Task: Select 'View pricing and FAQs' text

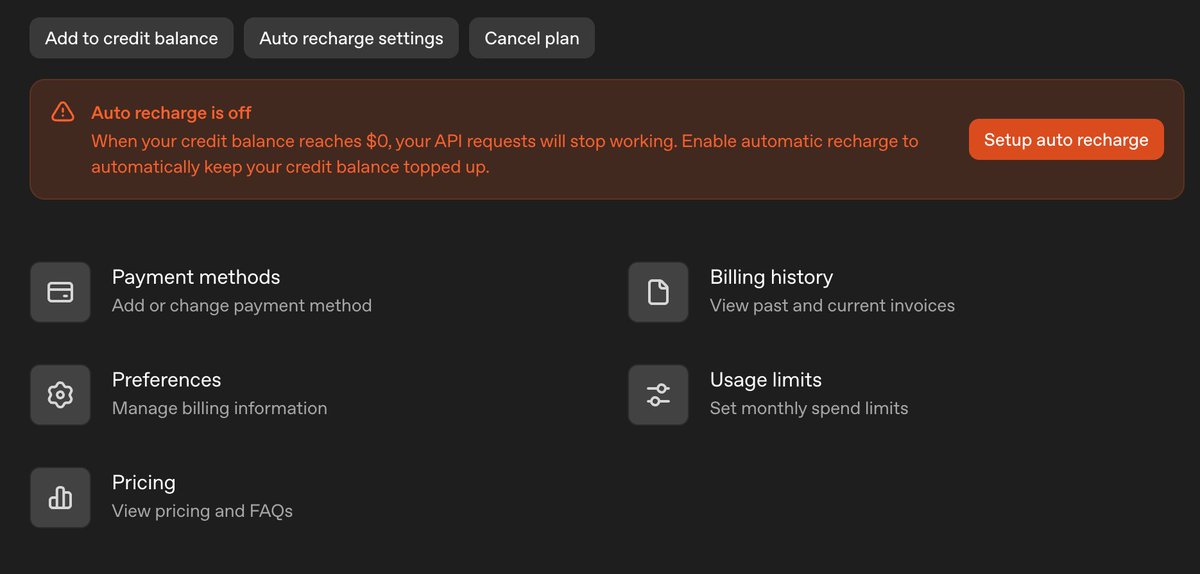Action: click(202, 511)
